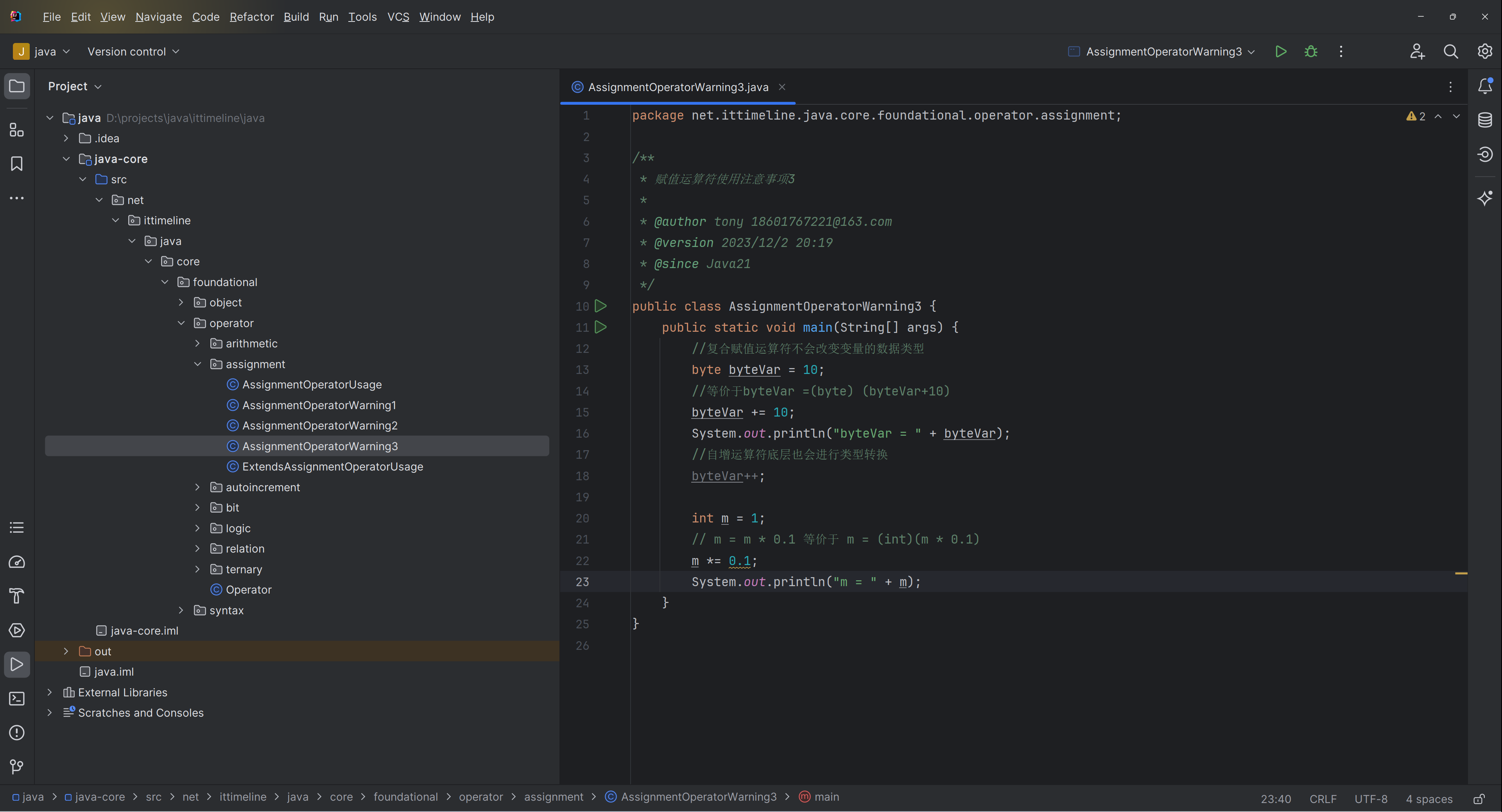Click the CRLF line separator in status bar
Image resolution: width=1502 pixels, height=812 pixels.
point(1323,799)
